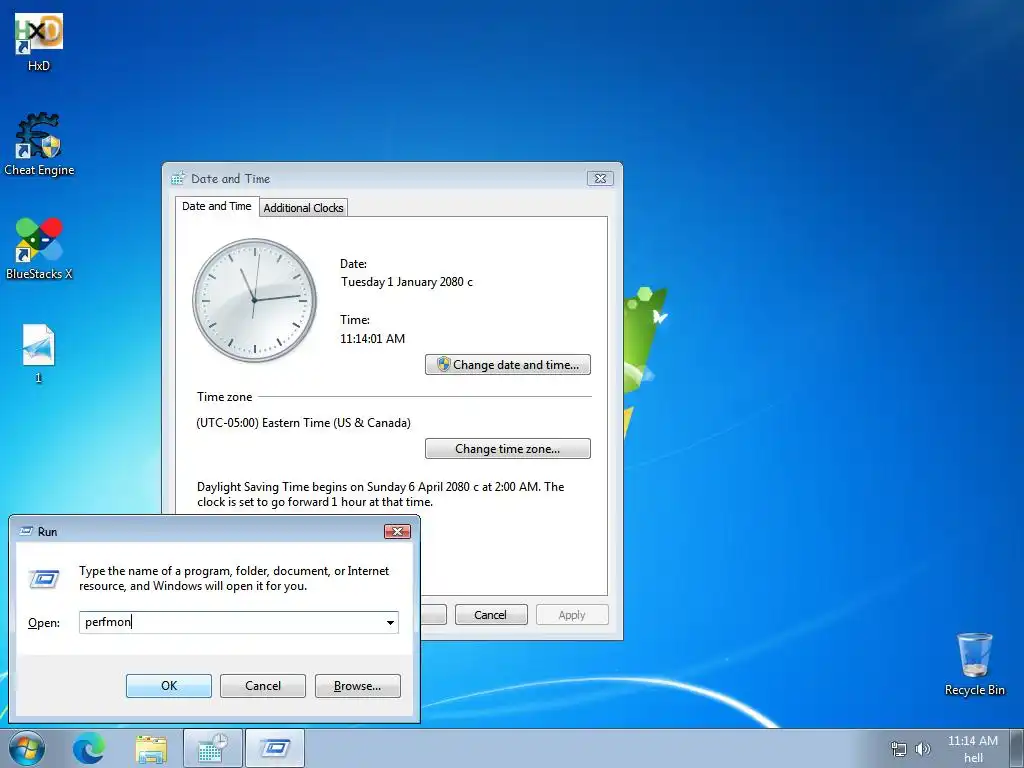Image resolution: width=1024 pixels, height=768 pixels.
Task: Click the Daylight Saving Time notice text
Action: pos(381,494)
